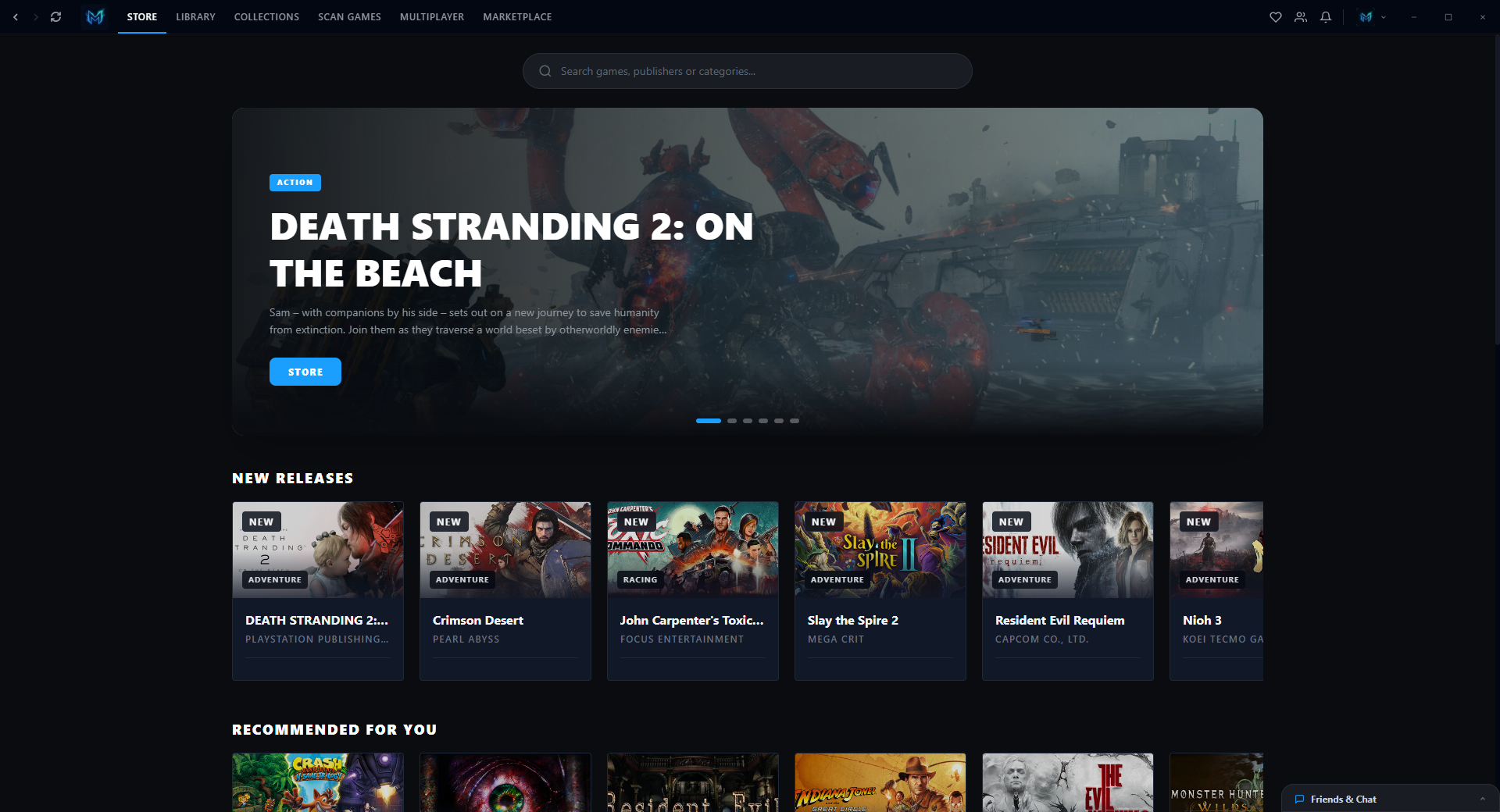Open the wishlist heart icon
The width and height of the screenshot is (1500, 812).
tap(1276, 16)
